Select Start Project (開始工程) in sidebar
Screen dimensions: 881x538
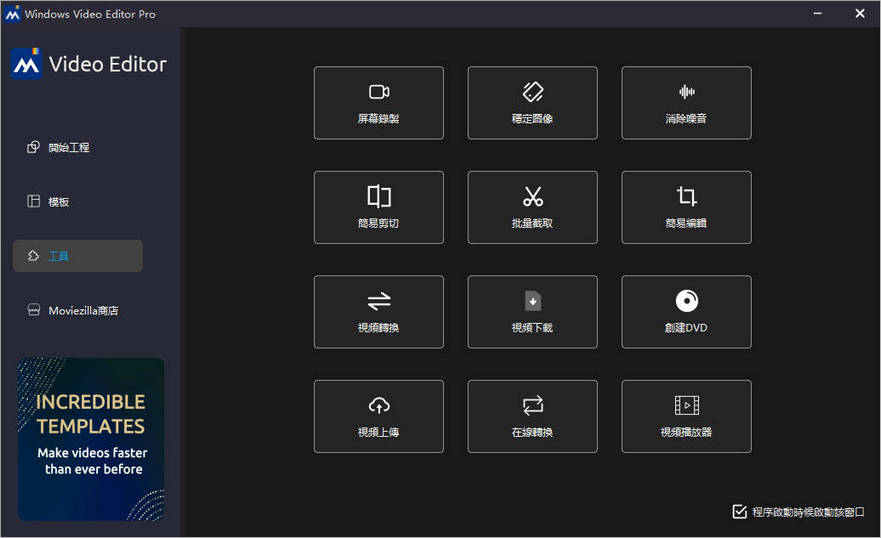tap(78, 147)
